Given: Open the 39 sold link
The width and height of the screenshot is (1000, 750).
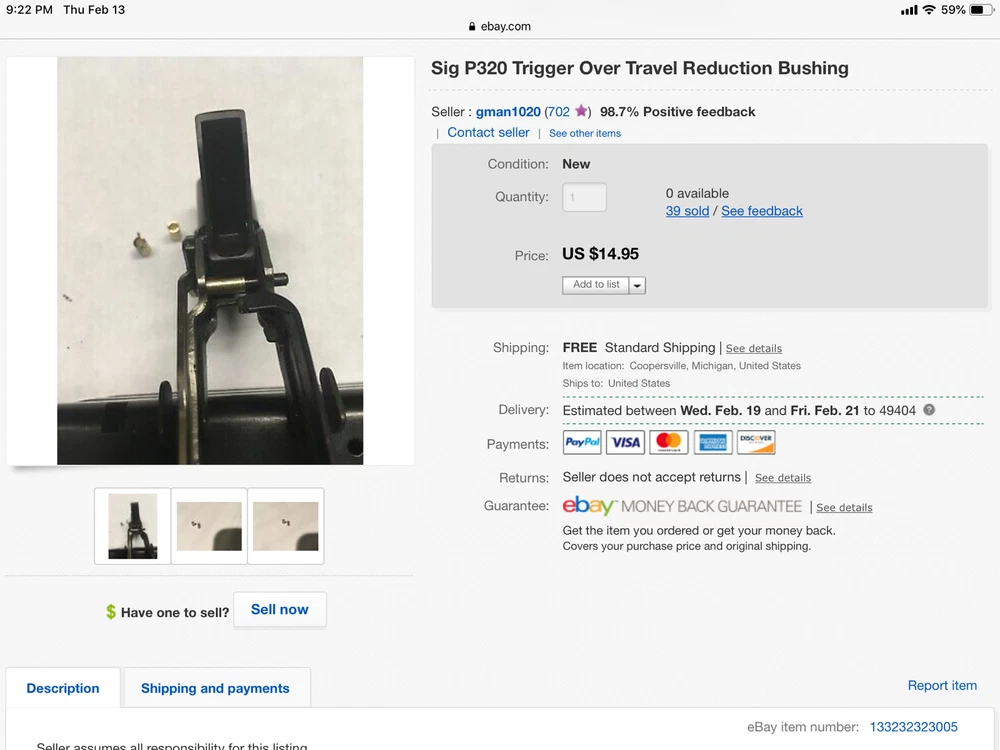Looking at the screenshot, I should point(687,211).
